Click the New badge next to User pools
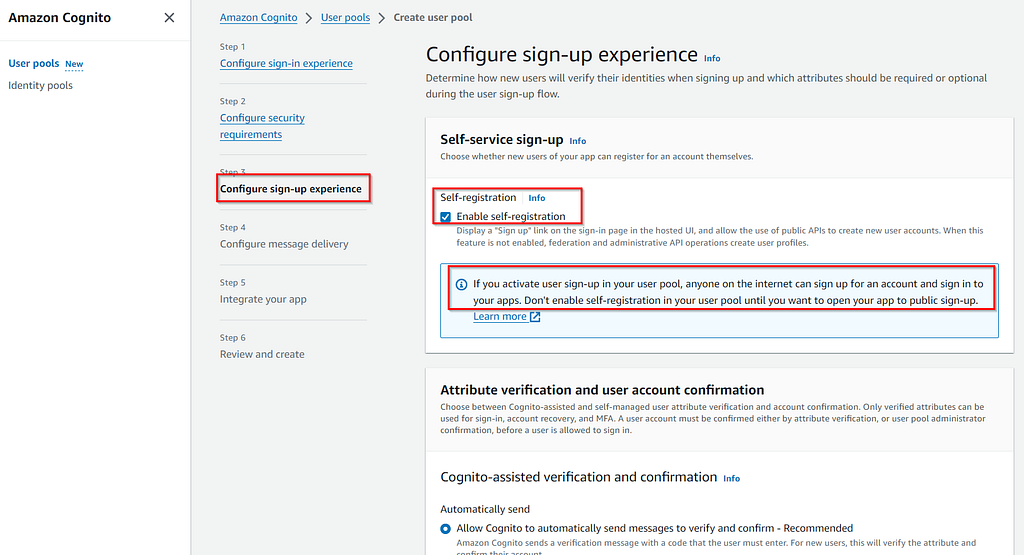This screenshot has height=555, width=1024. pyautogui.click(x=74, y=64)
